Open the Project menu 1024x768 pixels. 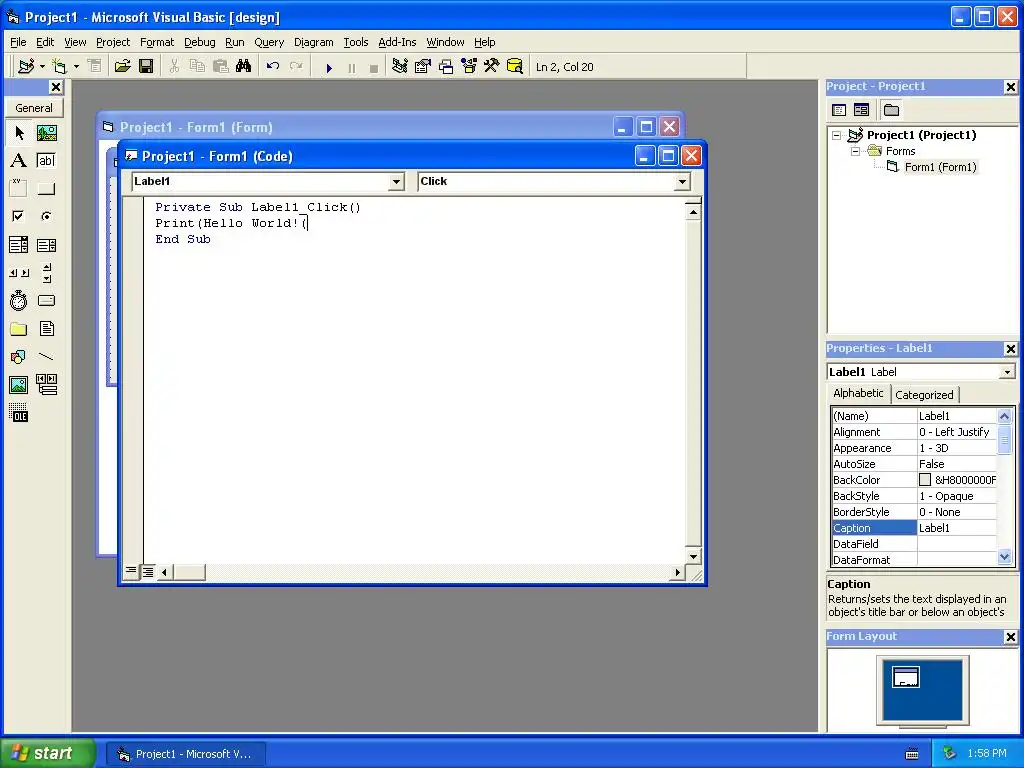click(x=113, y=42)
